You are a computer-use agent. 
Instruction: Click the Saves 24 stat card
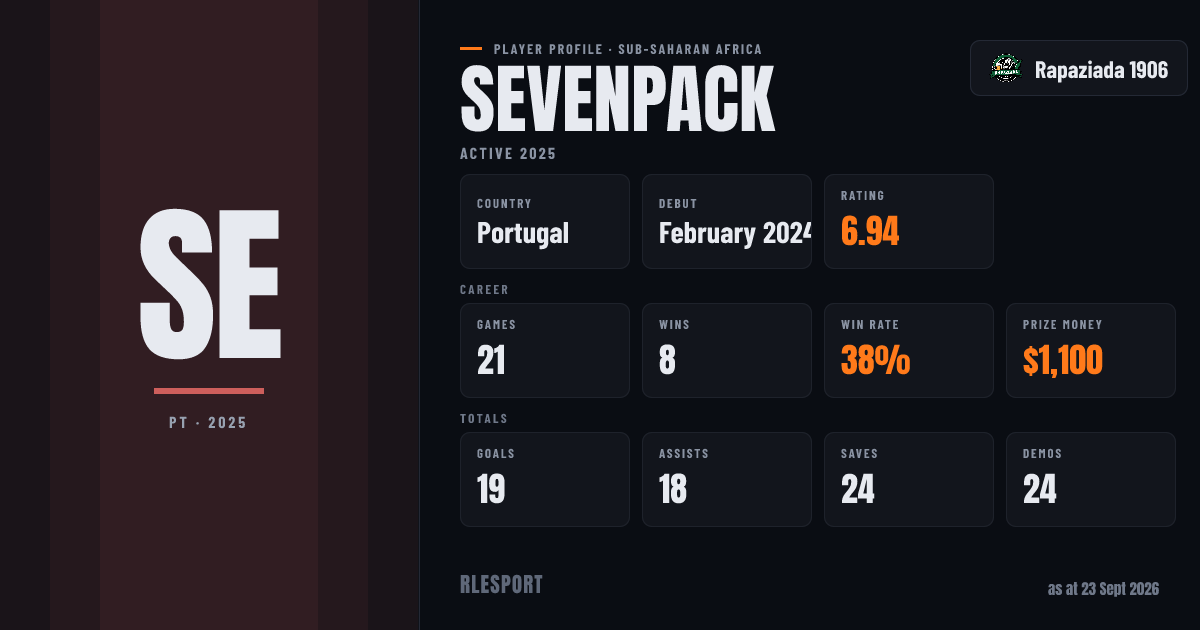coord(909,479)
